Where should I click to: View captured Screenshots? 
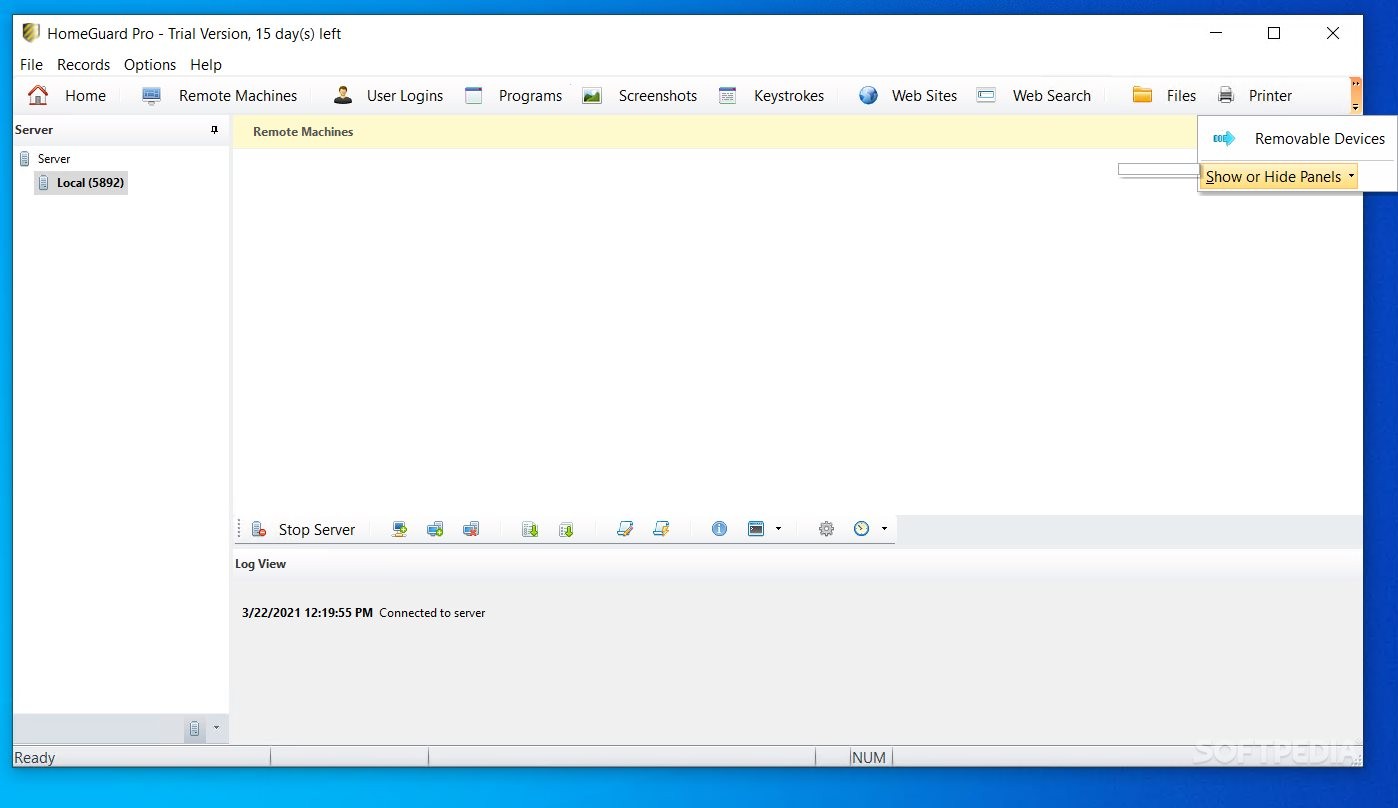pos(640,96)
